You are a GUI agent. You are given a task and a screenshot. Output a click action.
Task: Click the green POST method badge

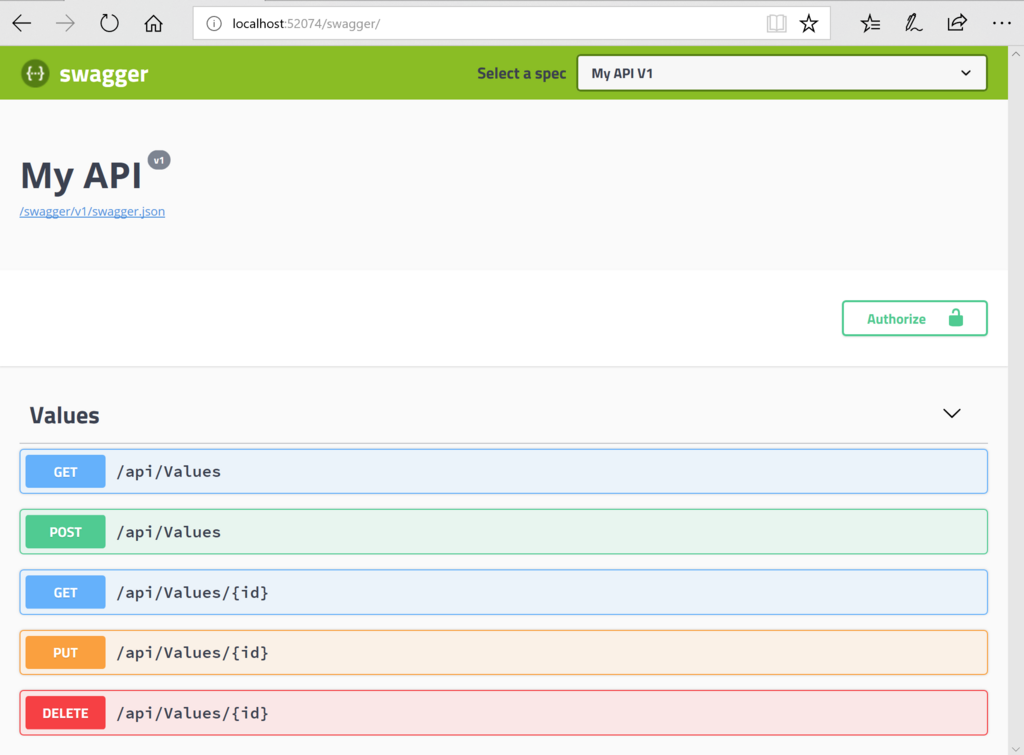[65, 532]
